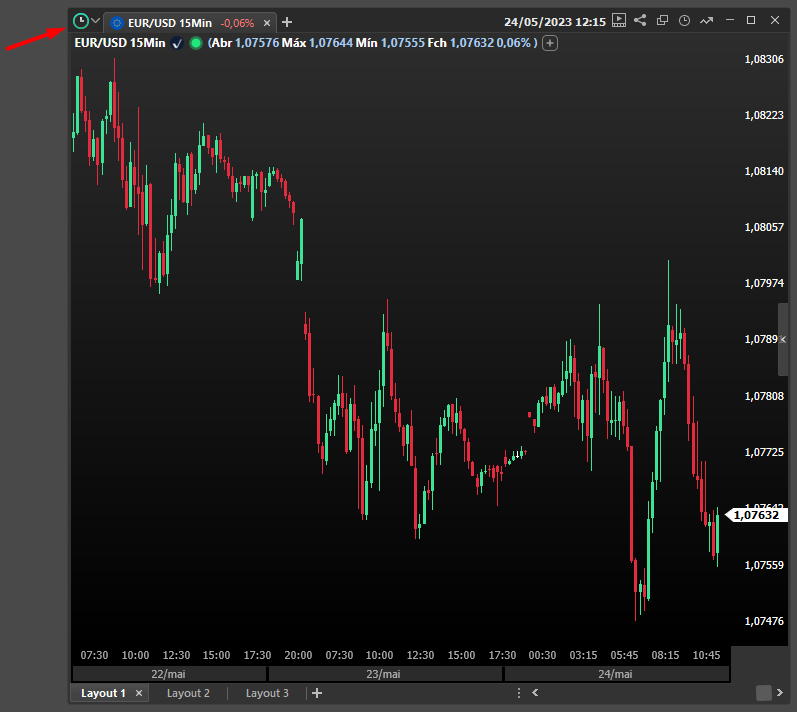Screen dimensions: 797x712
Task: Open the three-dot layouts options menu
Action: click(518, 693)
